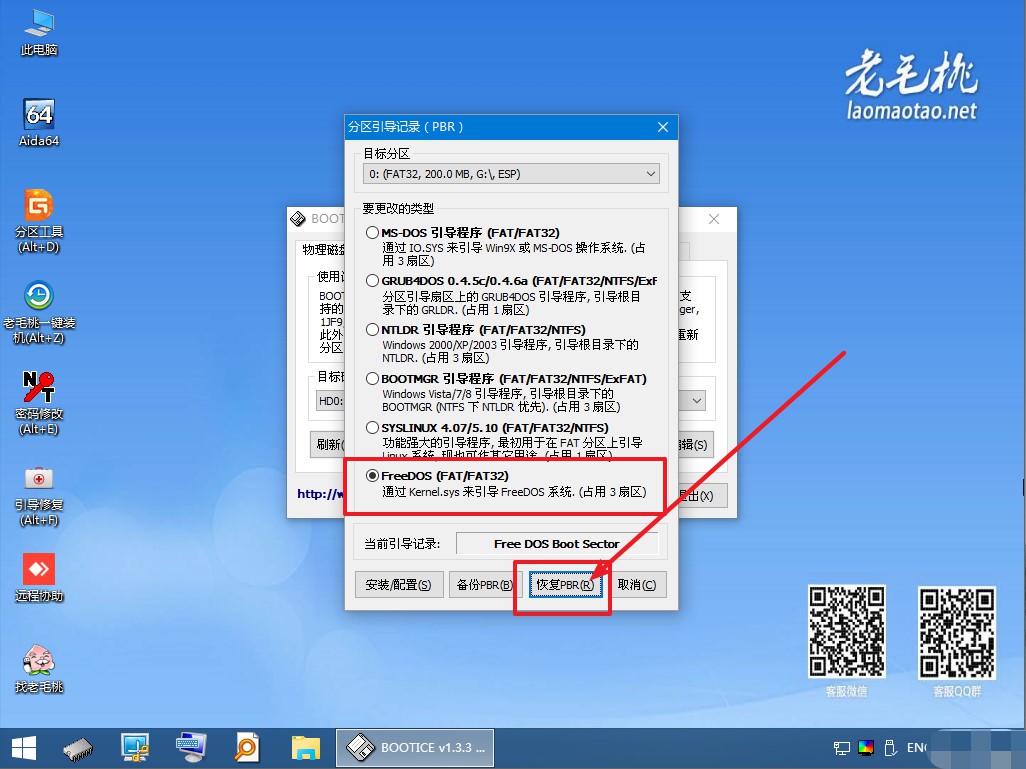Click the 取消(C) button
Image resolution: width=1026 pixels, height=769 pixels.
(637, 584)
